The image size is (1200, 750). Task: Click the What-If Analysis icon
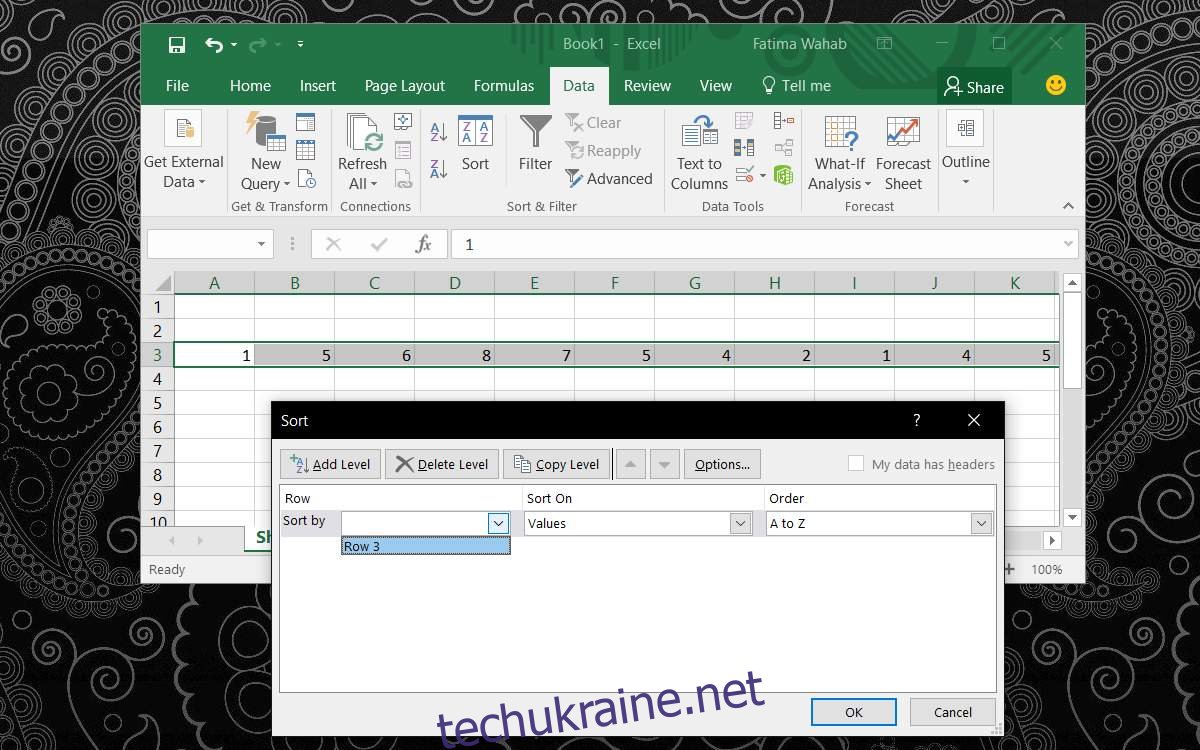tap(840, 133)
